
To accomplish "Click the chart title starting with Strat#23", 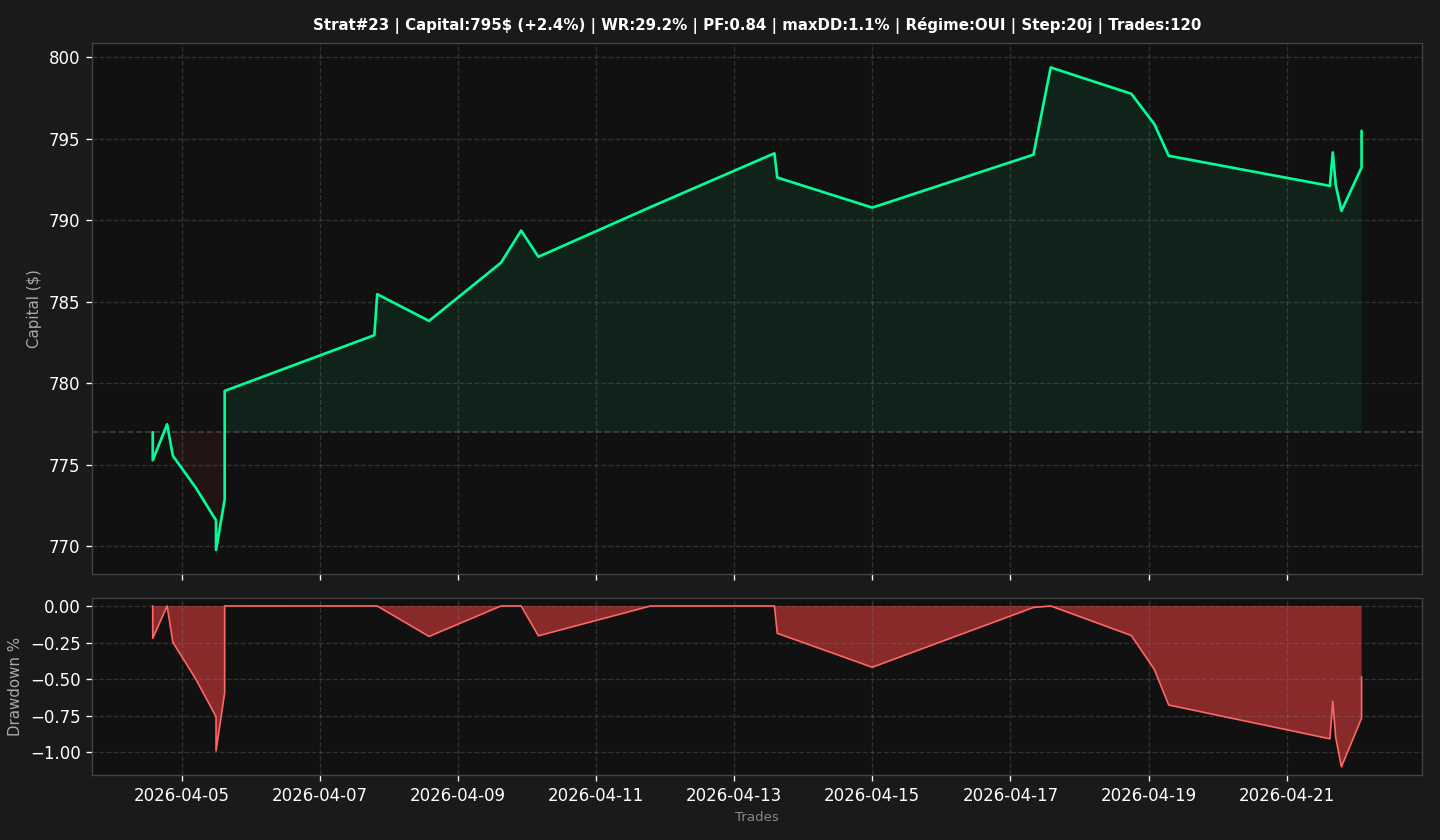I will (x=757, y=25).
